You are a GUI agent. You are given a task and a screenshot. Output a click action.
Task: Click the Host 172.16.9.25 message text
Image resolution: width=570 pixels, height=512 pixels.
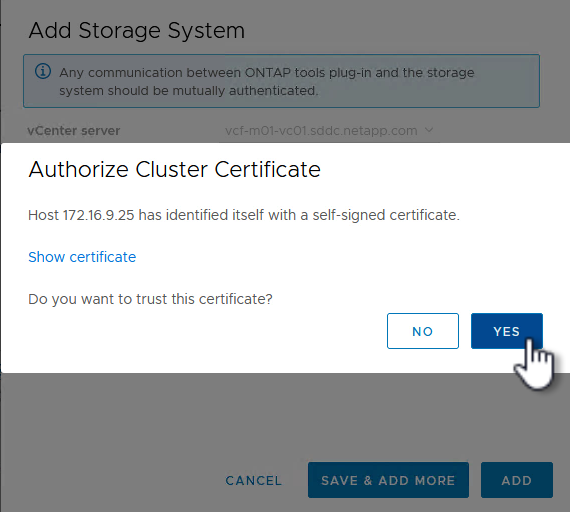click(x=244, y=215)
